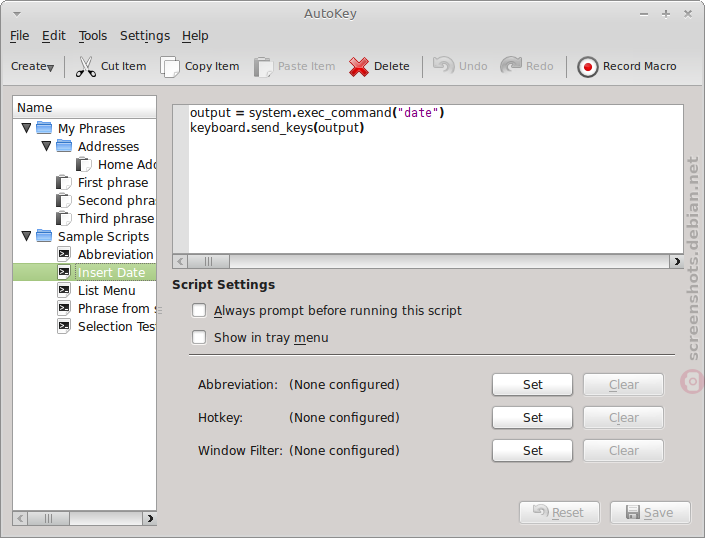Open the Create dropdown in toolbar
The image size is (705, 538).
pos(32,67)
